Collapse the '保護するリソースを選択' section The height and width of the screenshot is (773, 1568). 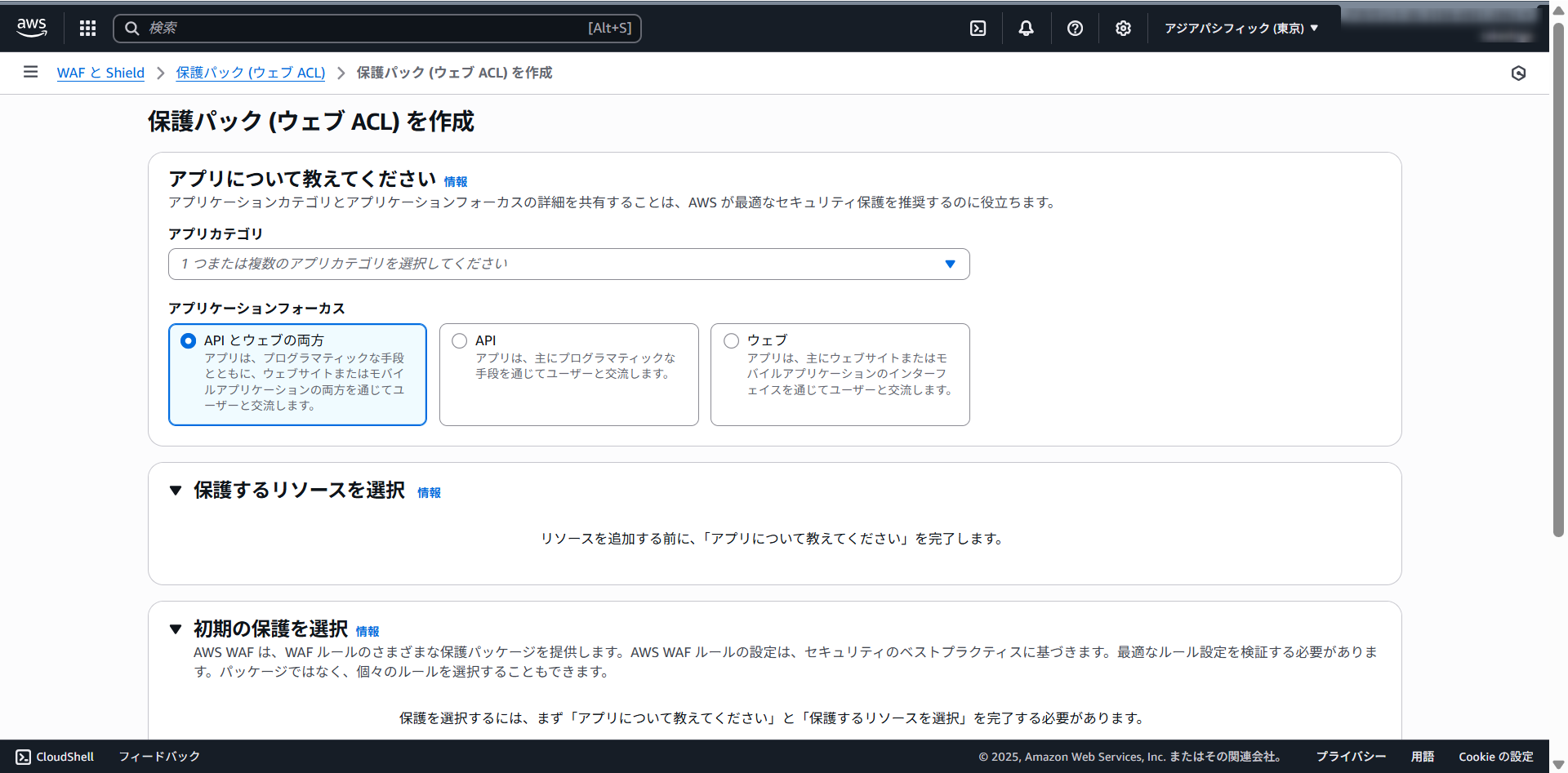(176, 491)
